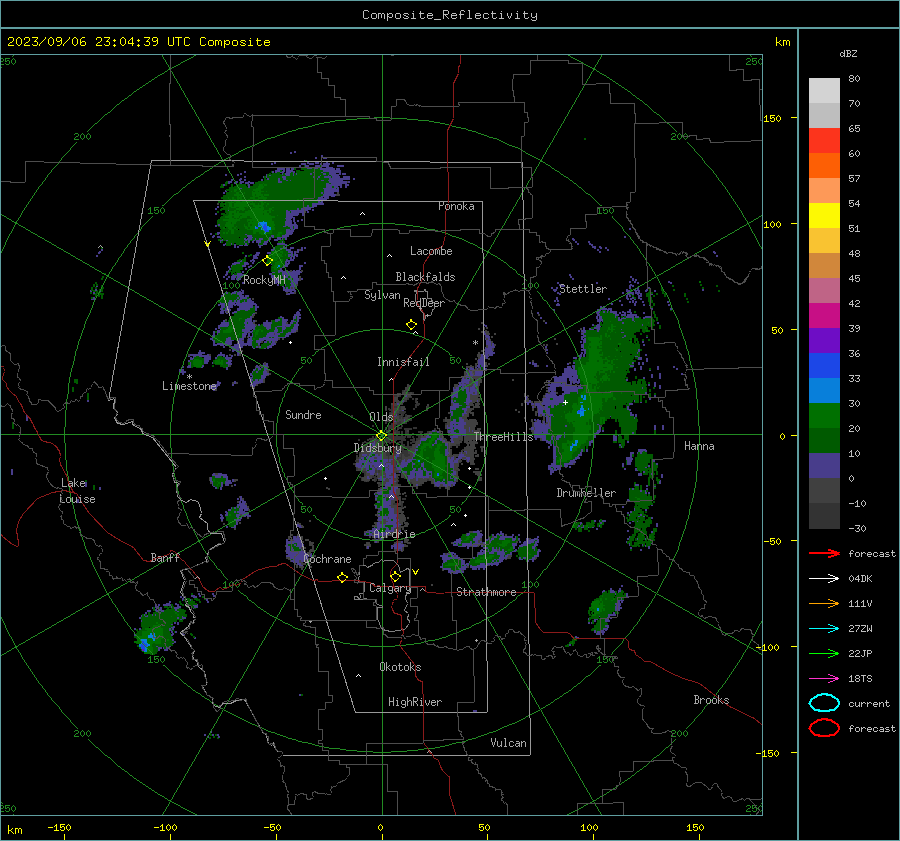Click the dBZ legend heading
Viewport: 900px width, 841px height.
coord(848,54)
